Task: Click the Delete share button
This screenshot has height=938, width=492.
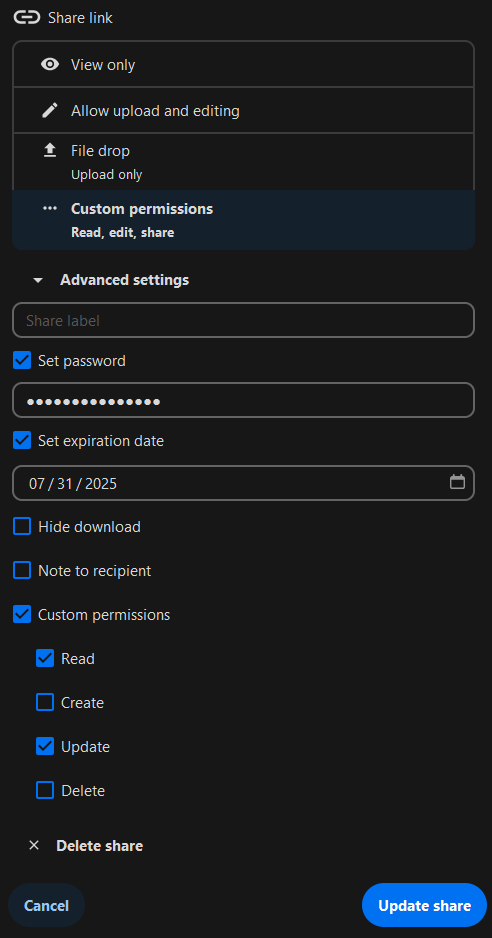Action: 86,845
